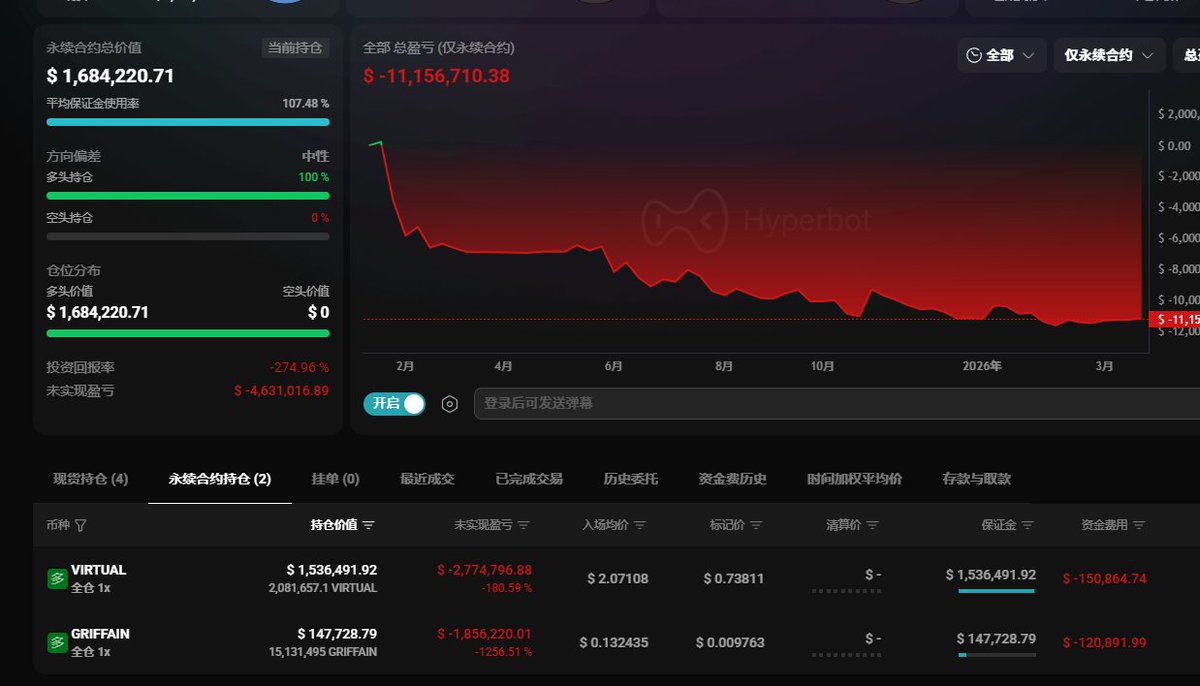The image size is (1200, 686).
Task: Sort by 持仓价值 column icon
Action: (x=368, y=525)
